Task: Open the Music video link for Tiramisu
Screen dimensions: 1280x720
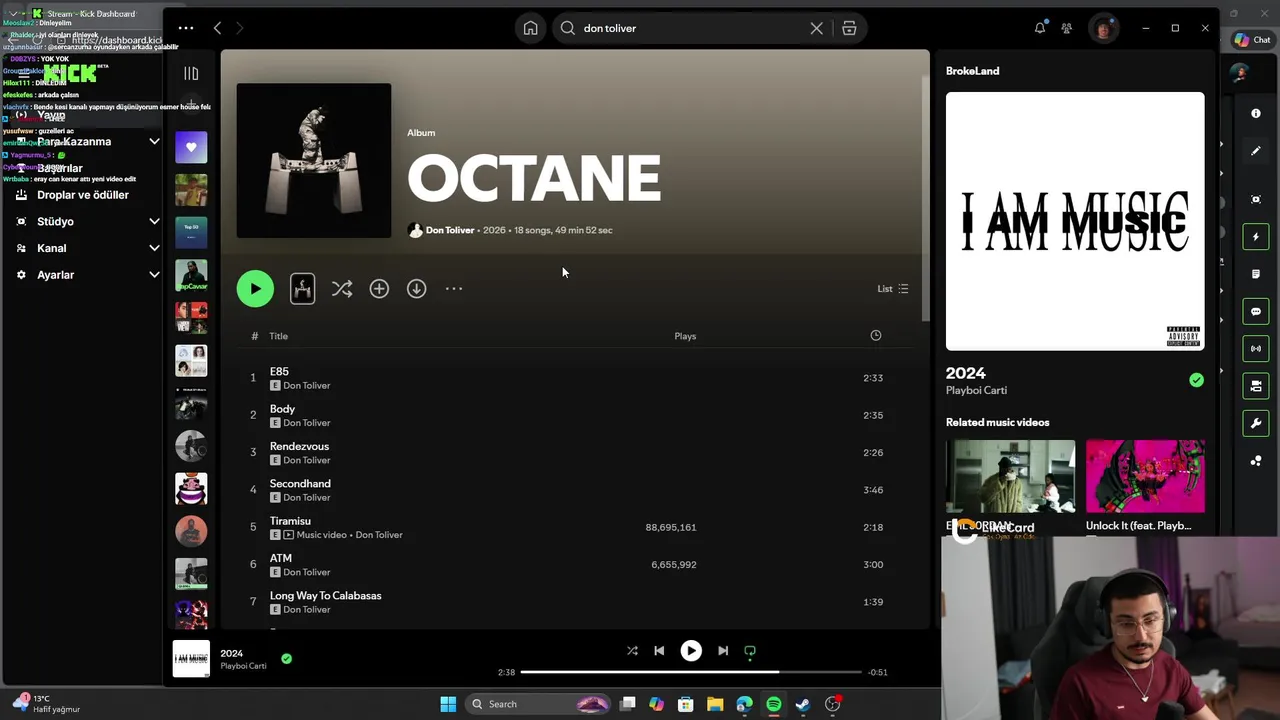Action: tap(322, 535)
